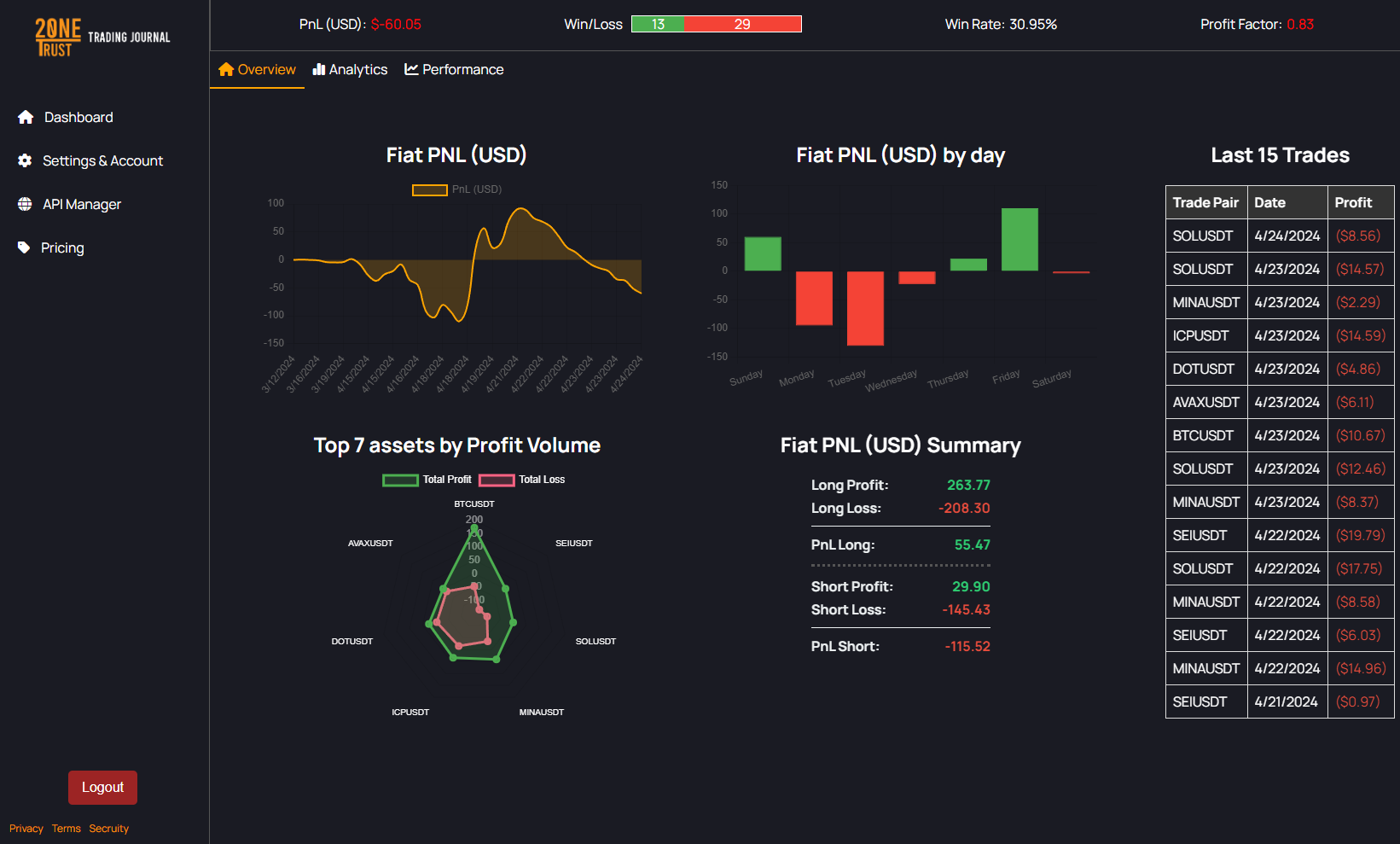The image size is (1400, 844).
Task: Click the Tuesday red bar in chart
Action: (x=865, y=308)
